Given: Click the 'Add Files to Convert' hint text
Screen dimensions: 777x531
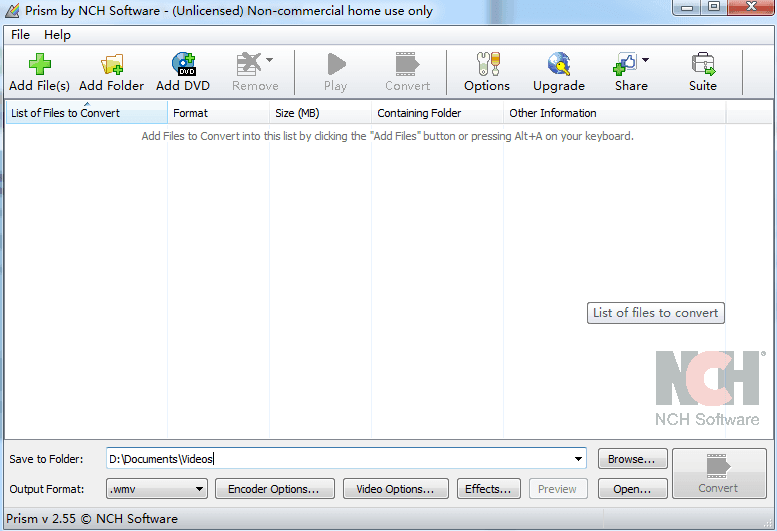Looking at the screenshot, I should [388, 136].
